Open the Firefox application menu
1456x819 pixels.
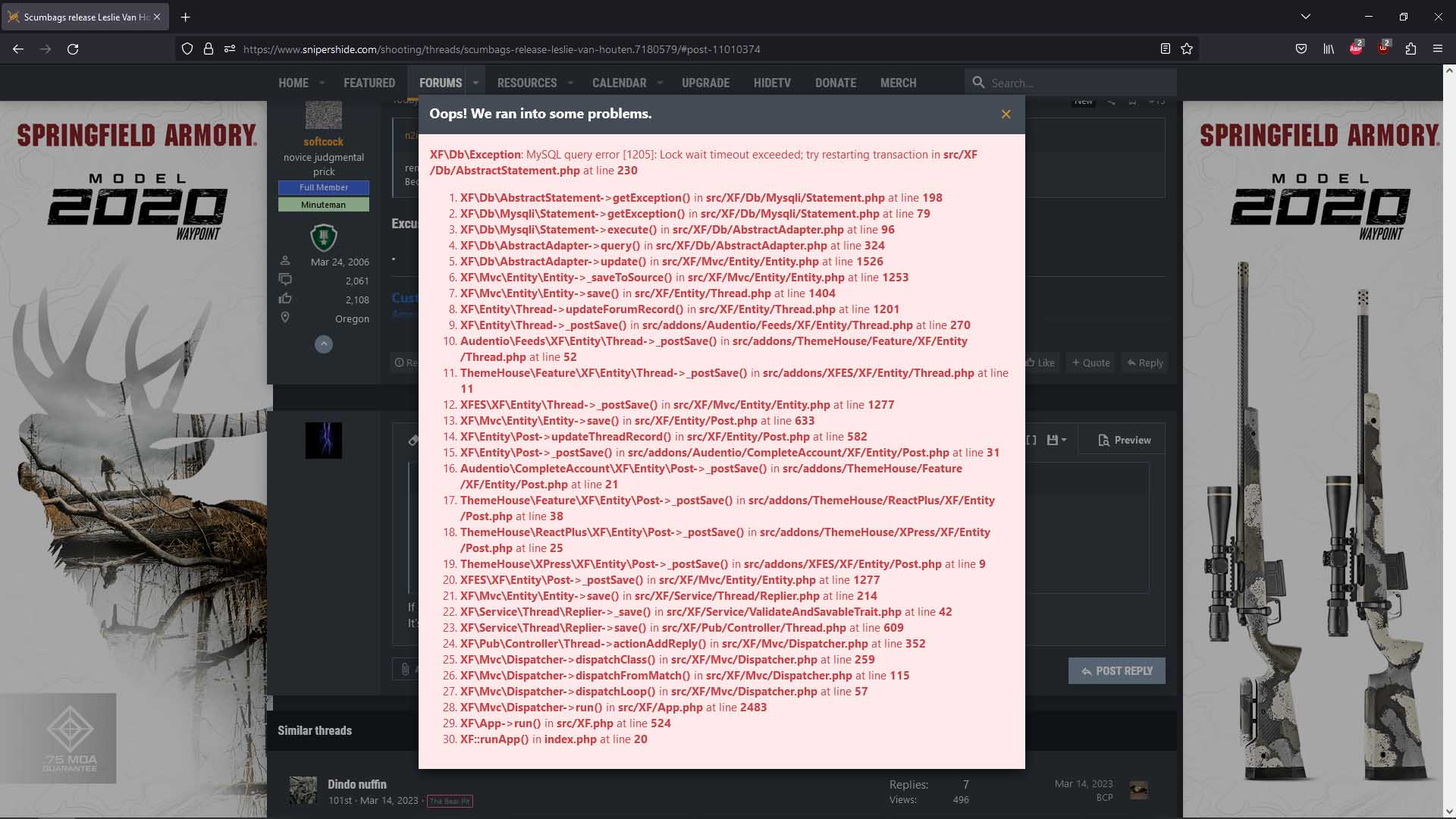(x=1438, y=49)
